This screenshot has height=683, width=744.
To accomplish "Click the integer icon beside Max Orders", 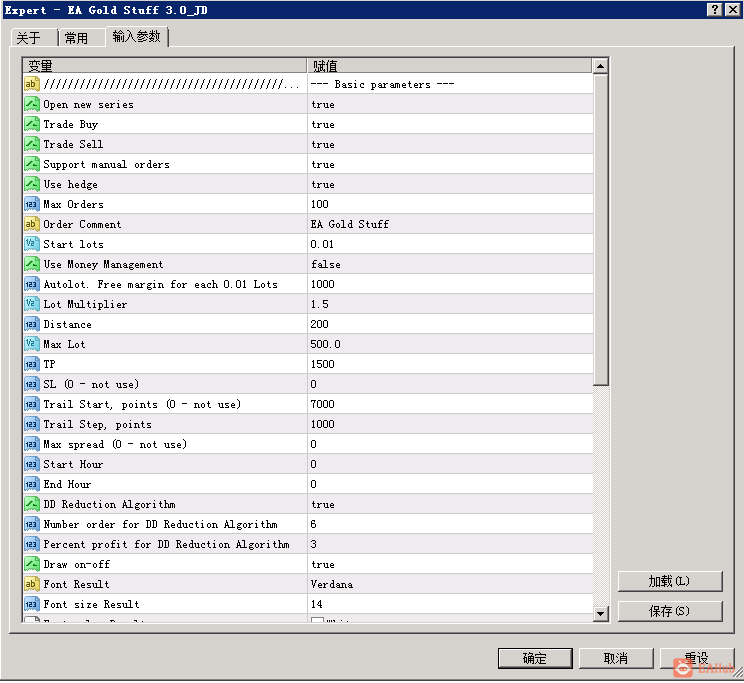I will [x=32, y=204].
